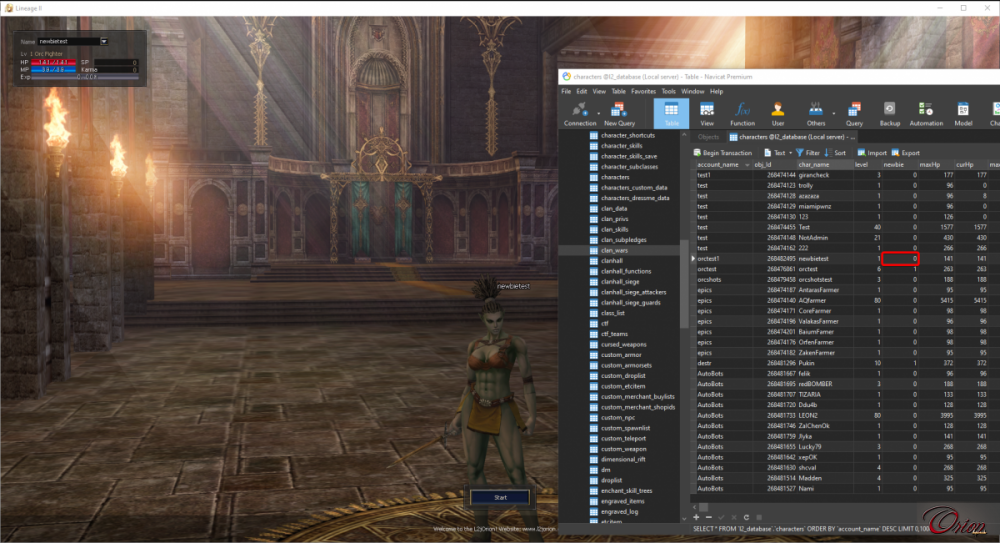Open the cursed_weapons table
This screenshot has width=1000, height=543.
point(623,344)
